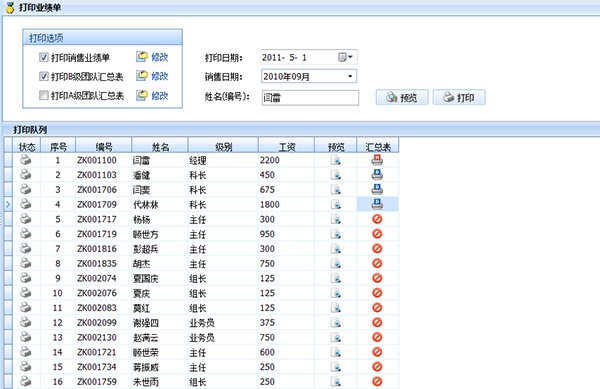Open preview icon in row ZK001759
This screenshot has width=600, height=389.
coord(336,381)
